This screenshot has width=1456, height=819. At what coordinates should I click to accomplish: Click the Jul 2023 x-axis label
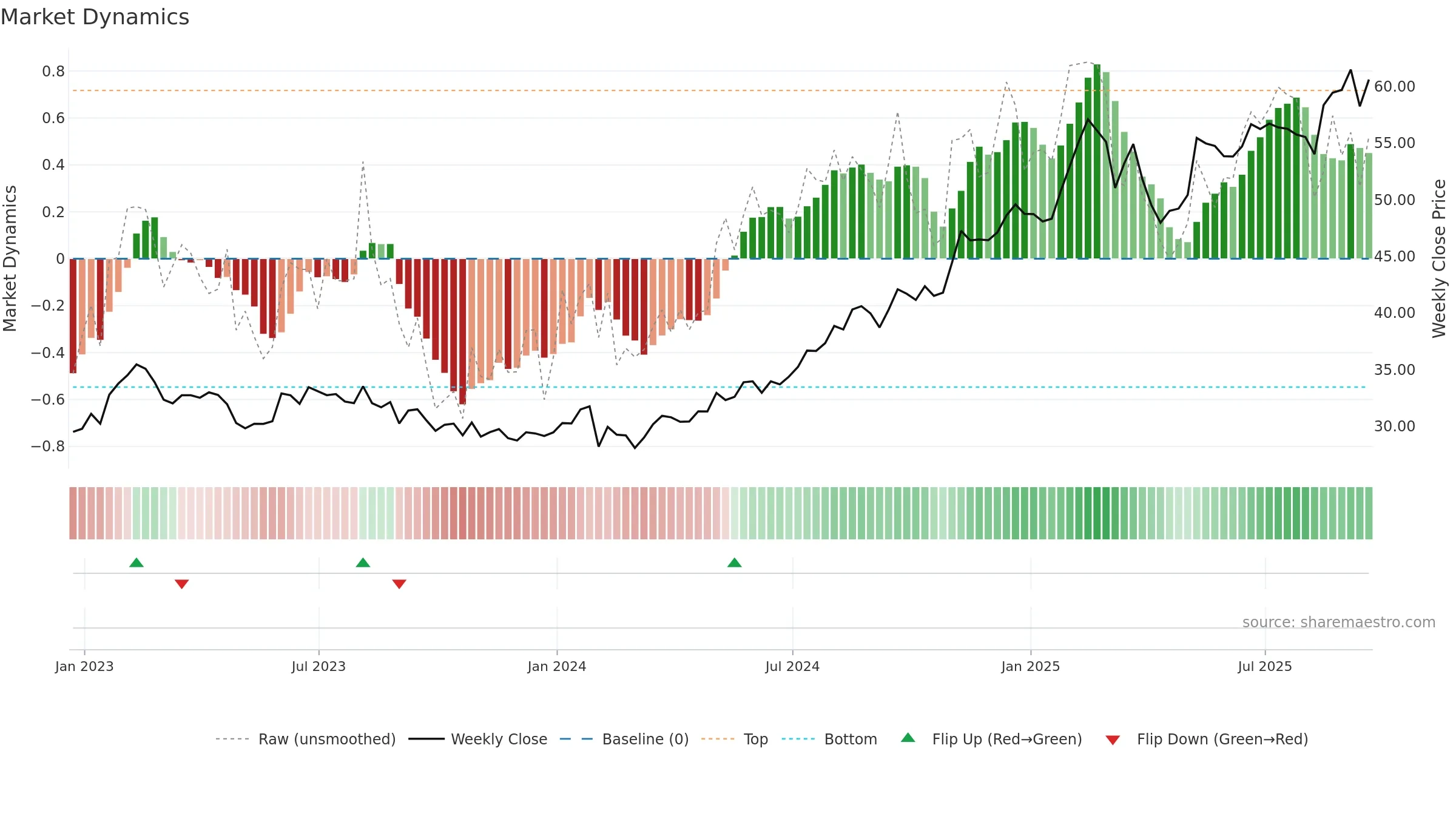pos(318,666)
